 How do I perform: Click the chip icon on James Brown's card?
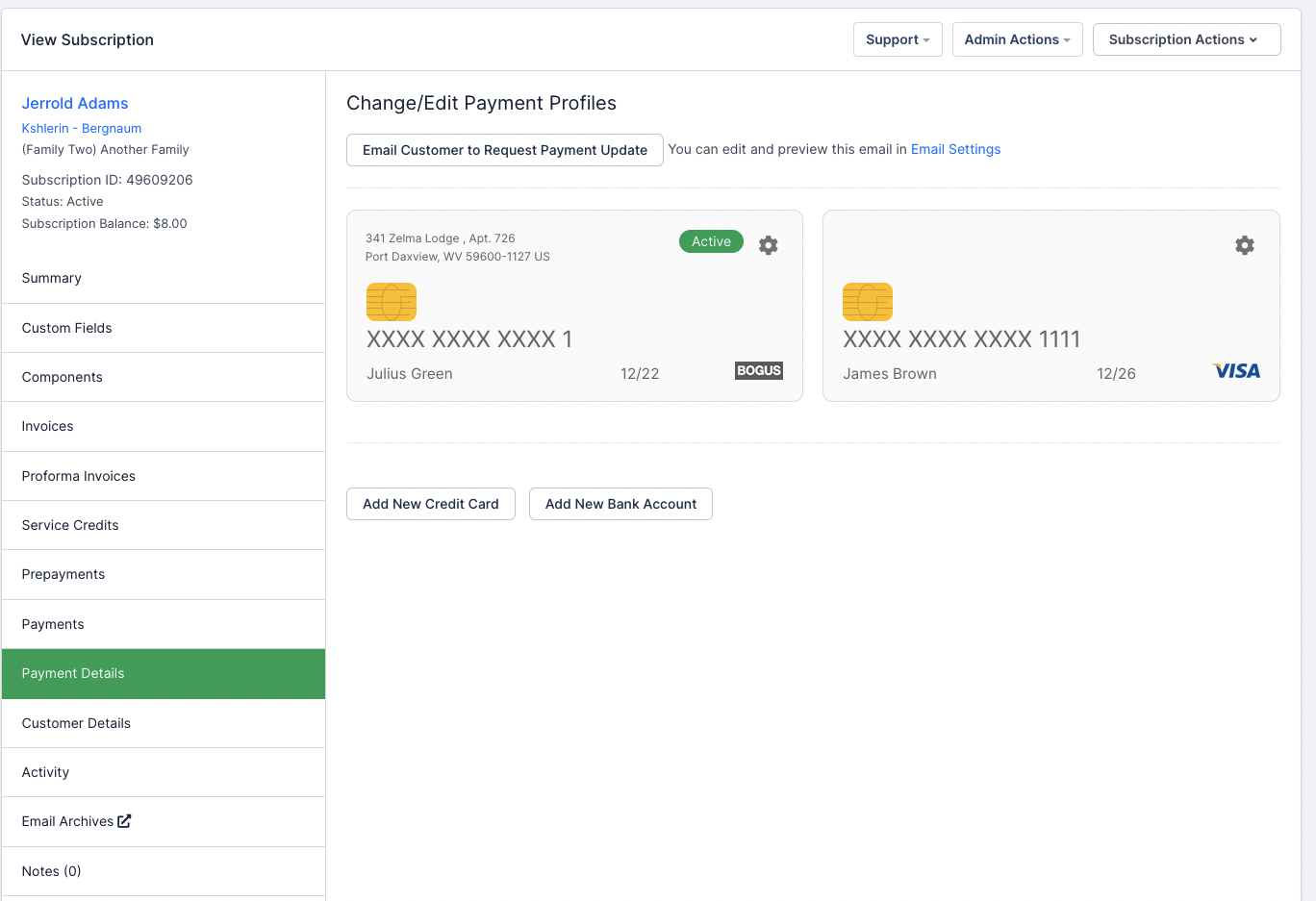click(x=867, y=301)
